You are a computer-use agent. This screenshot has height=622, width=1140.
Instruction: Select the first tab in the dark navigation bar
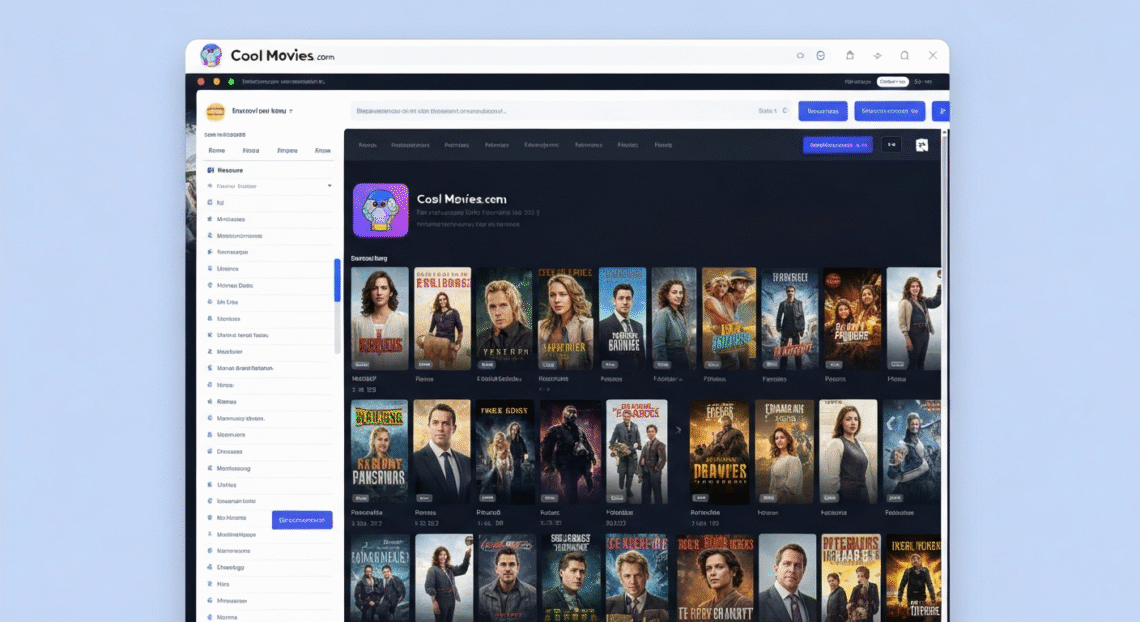(x=368, y=144)
